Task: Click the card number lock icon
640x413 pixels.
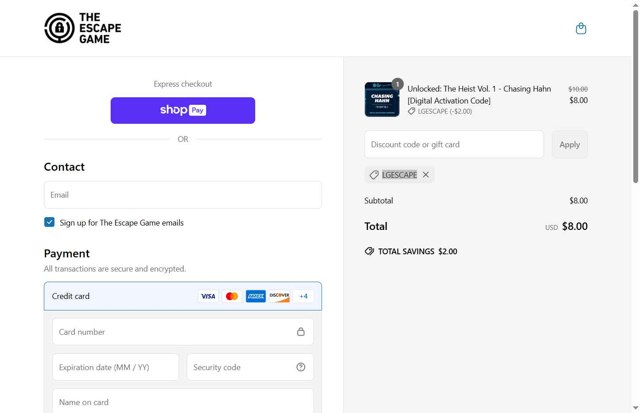Action: coord(301,332)
